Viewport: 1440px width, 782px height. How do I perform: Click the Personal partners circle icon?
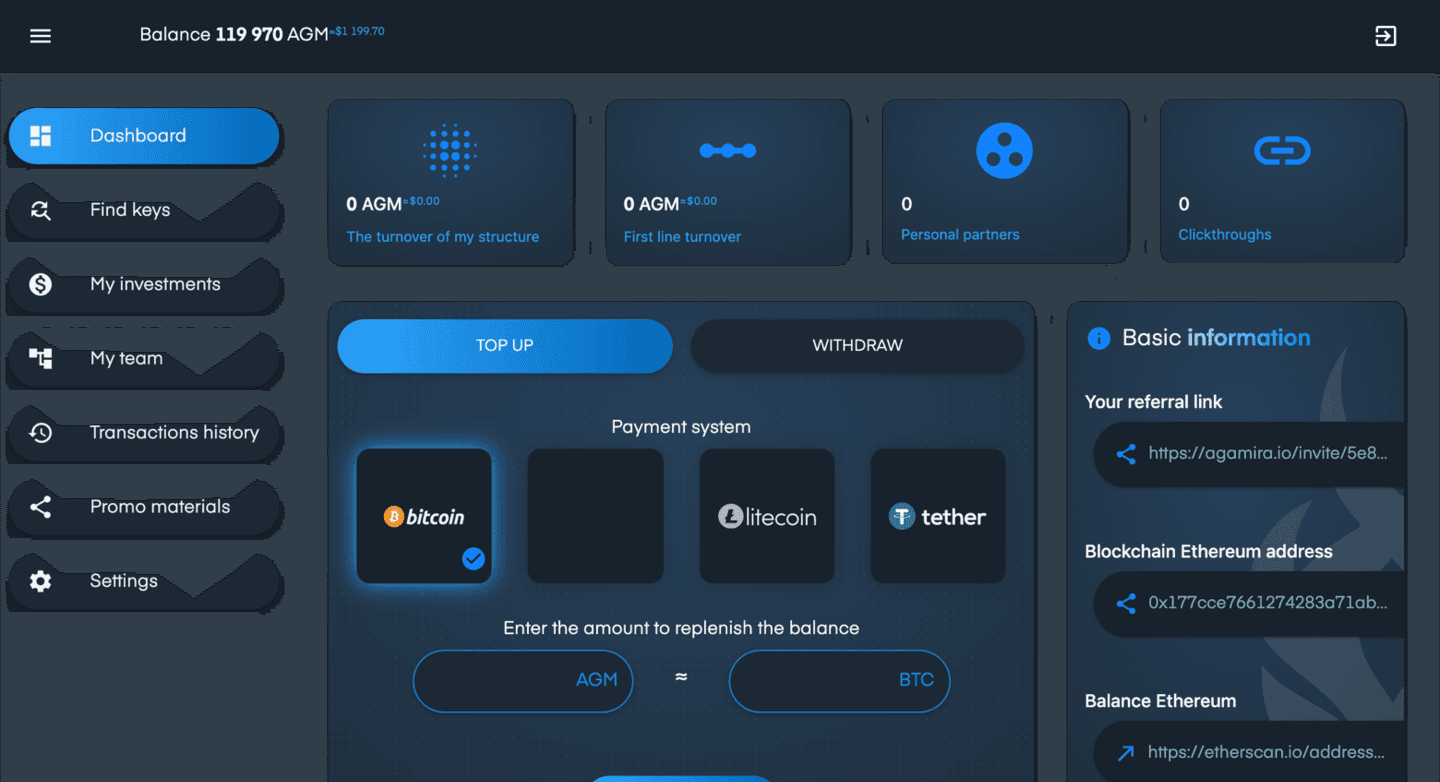click(1004, 151)
